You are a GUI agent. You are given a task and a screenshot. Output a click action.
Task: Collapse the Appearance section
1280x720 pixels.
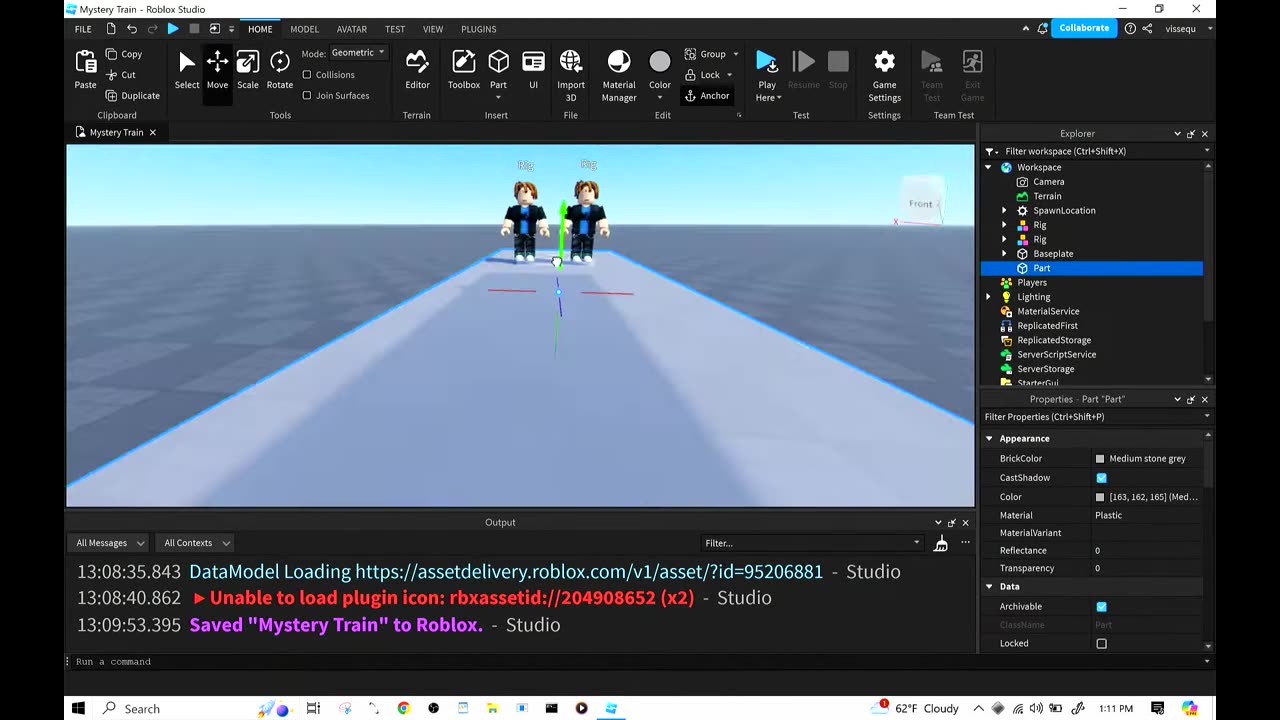(989, 439)
